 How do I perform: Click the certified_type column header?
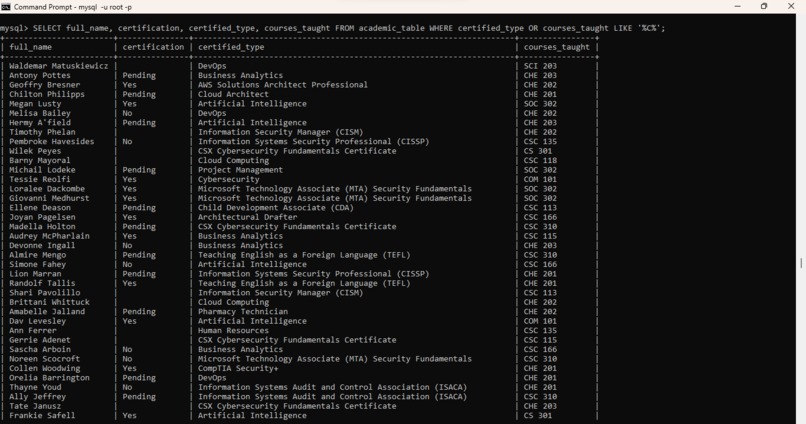coord(231,47)
